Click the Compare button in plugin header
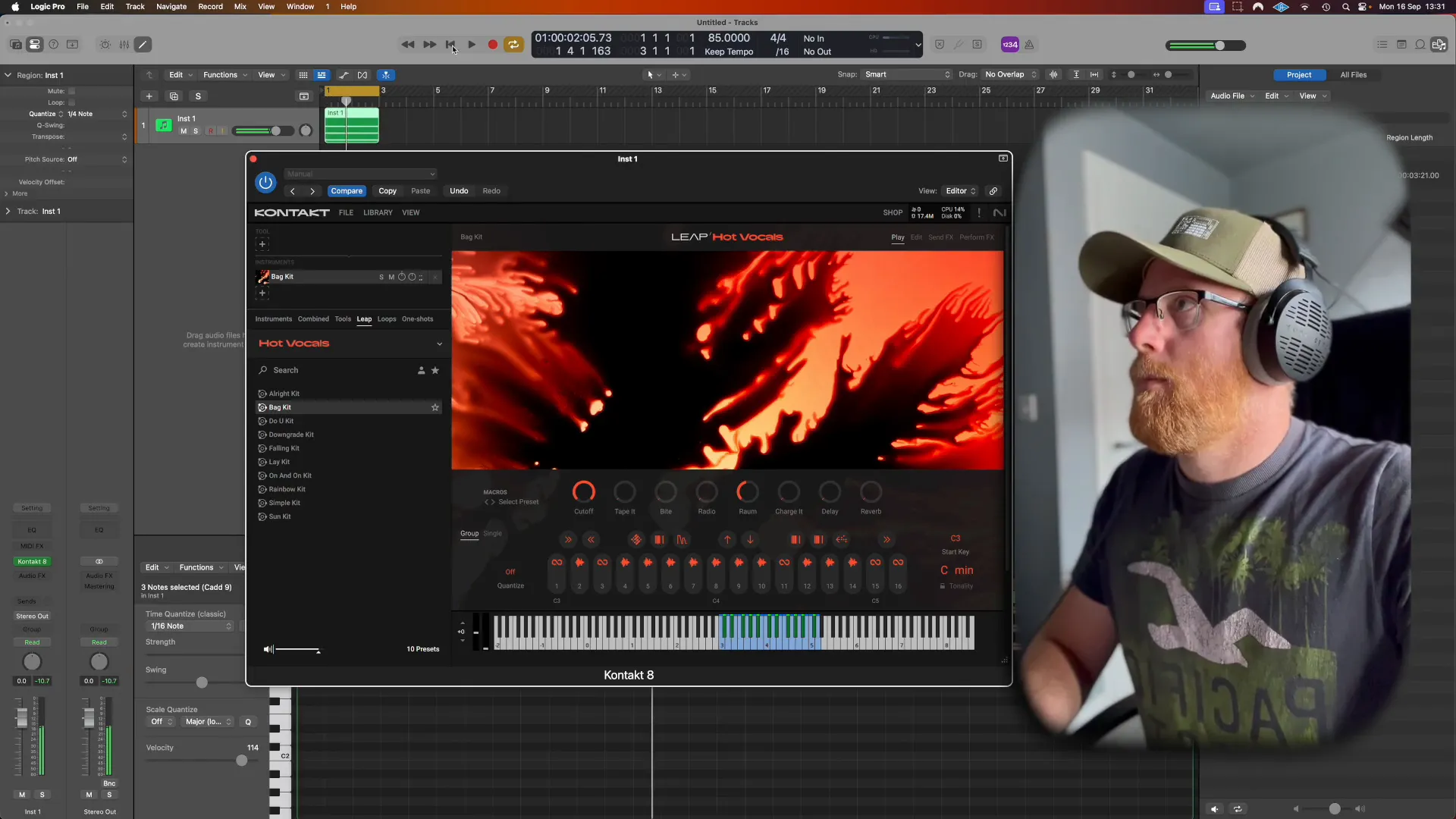1456x819 pixels. [x=347, y=191]
